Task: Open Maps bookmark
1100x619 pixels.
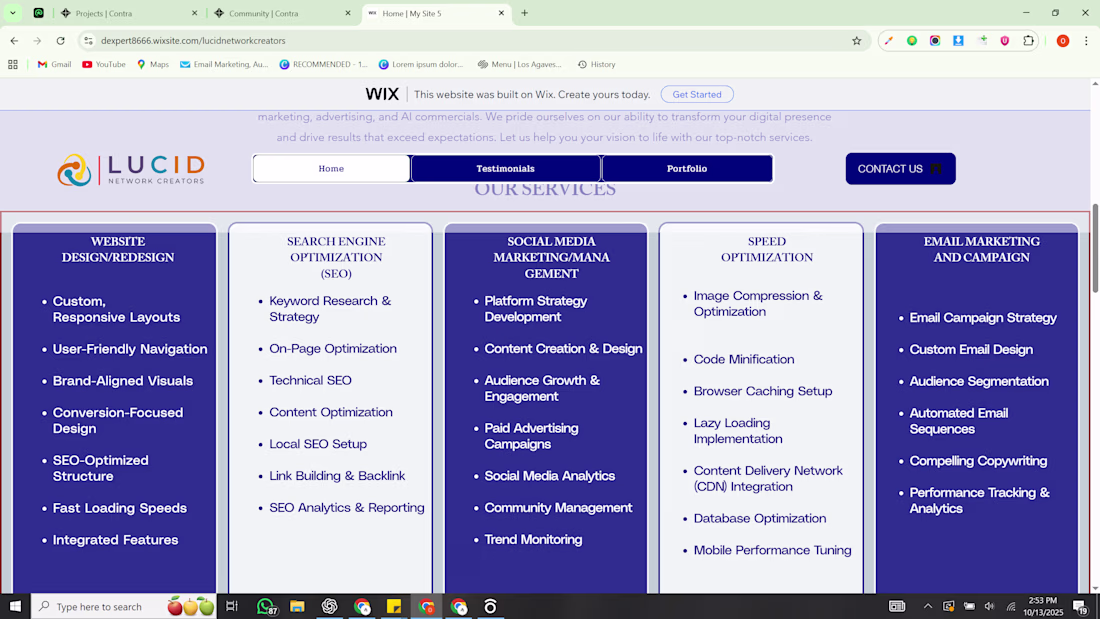Action: point(153,65)
